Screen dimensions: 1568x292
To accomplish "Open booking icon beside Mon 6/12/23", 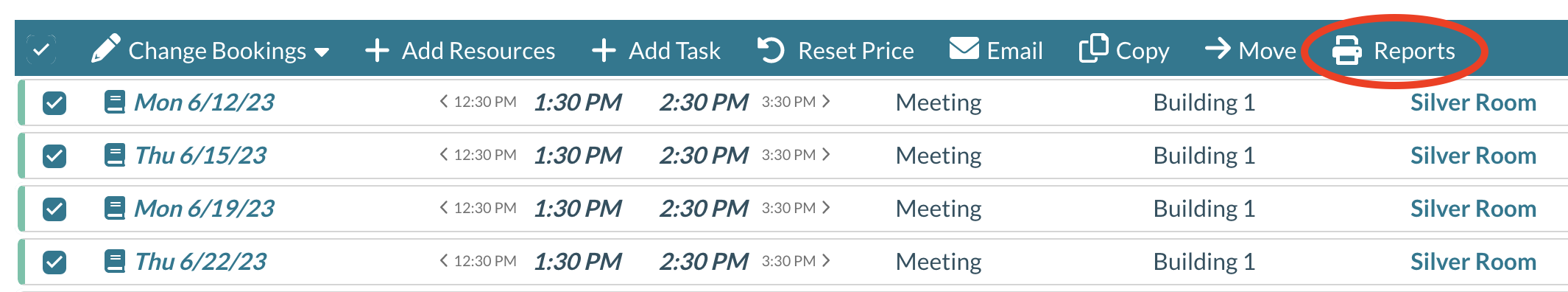I will coord(115,102).
